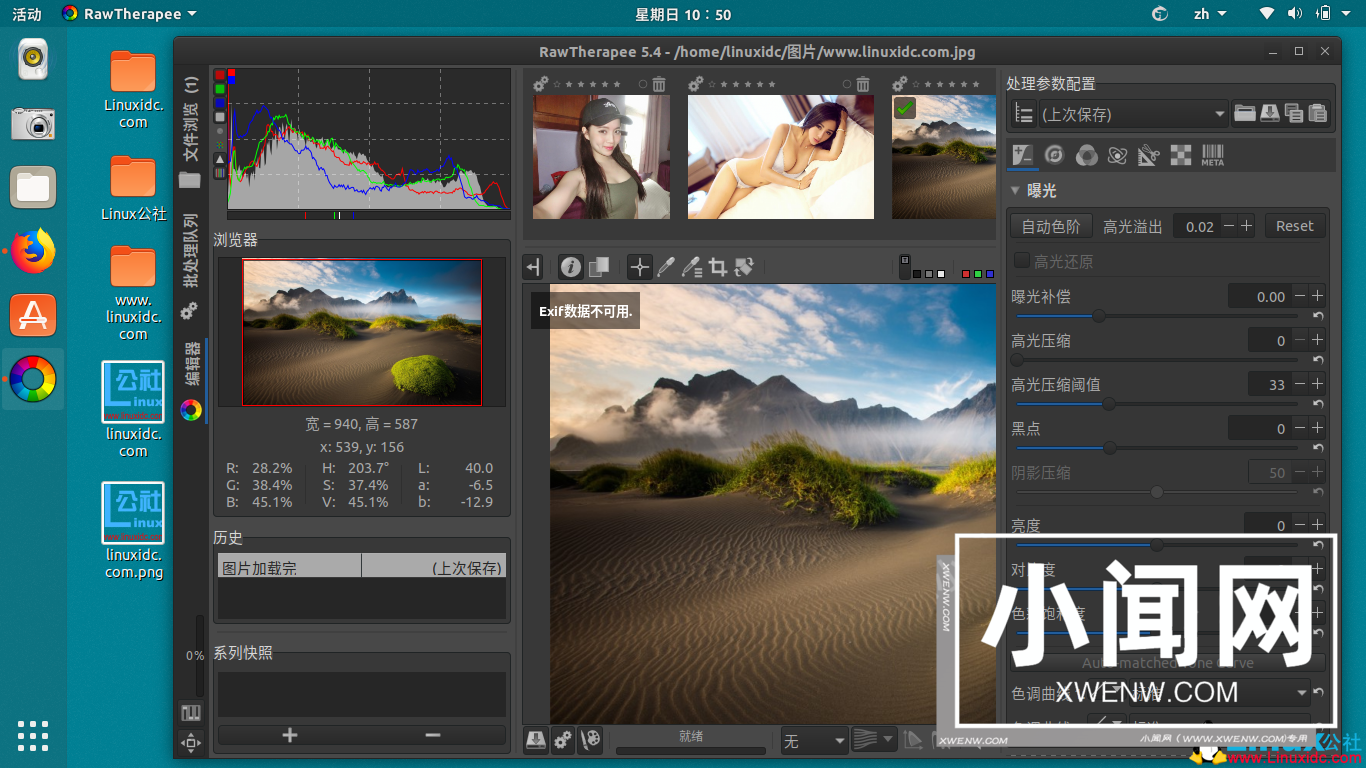Click the Reset button in 曝光
The width and height of the screenshot is (1366, 768).
click(x=1294, y=226)
